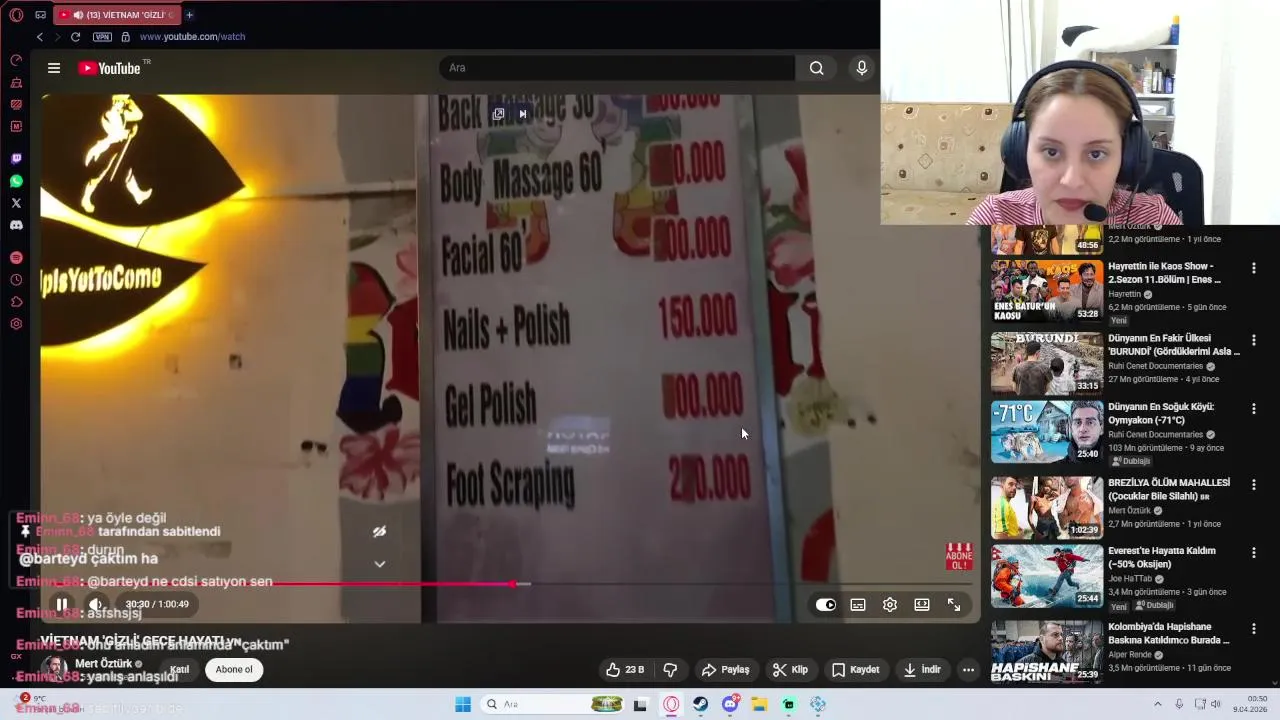Open X (Twitter) from the browser sidebar

(x=16, y=203)
